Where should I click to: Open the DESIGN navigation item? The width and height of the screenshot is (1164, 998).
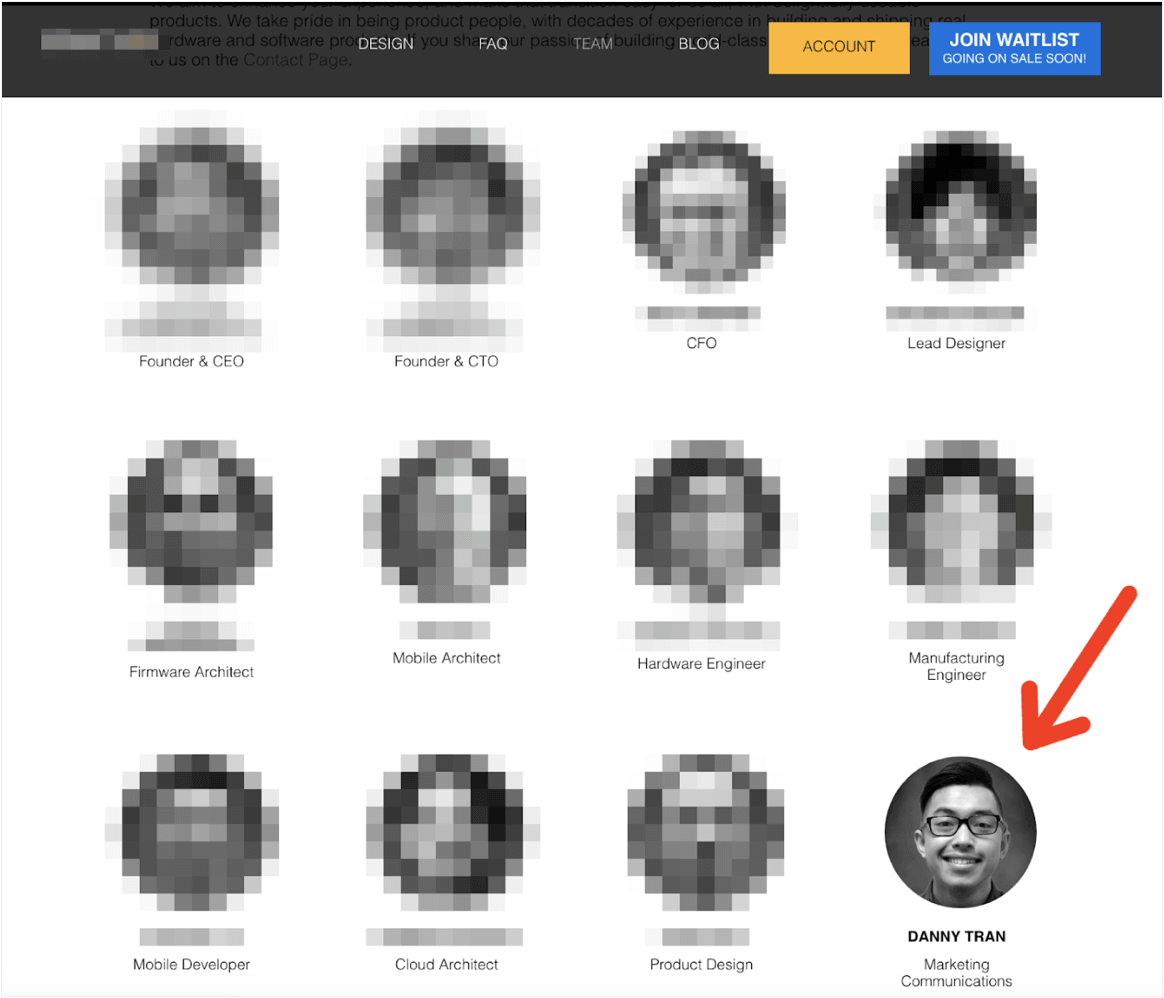385,44
